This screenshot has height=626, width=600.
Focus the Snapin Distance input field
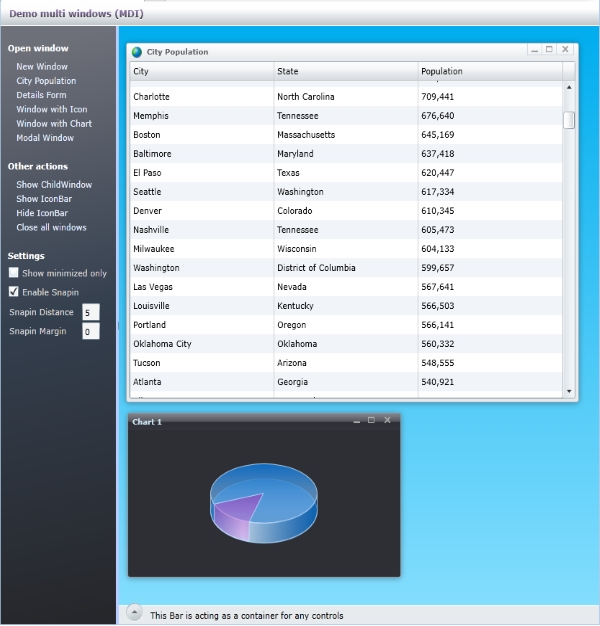pos(91,312)
